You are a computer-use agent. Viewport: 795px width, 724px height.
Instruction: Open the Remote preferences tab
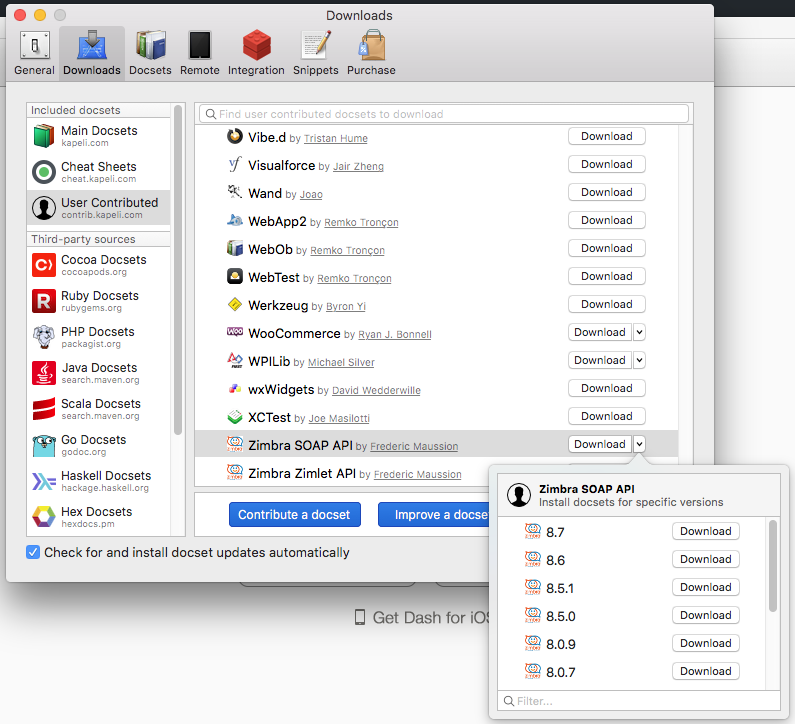pos(200,53)
